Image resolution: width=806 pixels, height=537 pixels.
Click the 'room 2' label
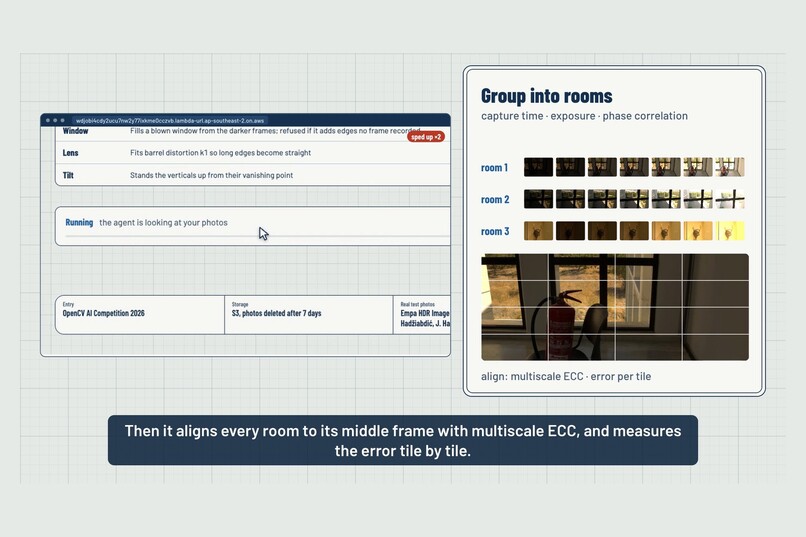click(495, 199)
